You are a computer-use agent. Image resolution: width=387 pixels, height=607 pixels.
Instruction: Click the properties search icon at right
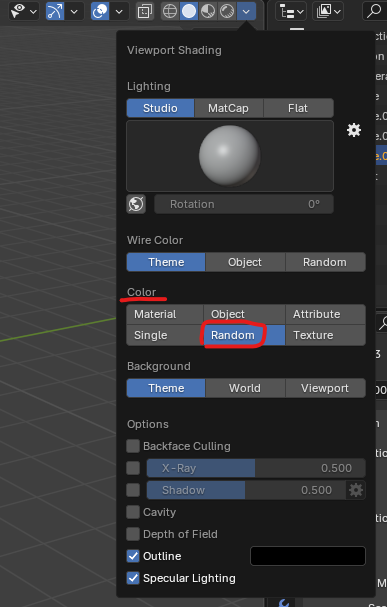382,323
